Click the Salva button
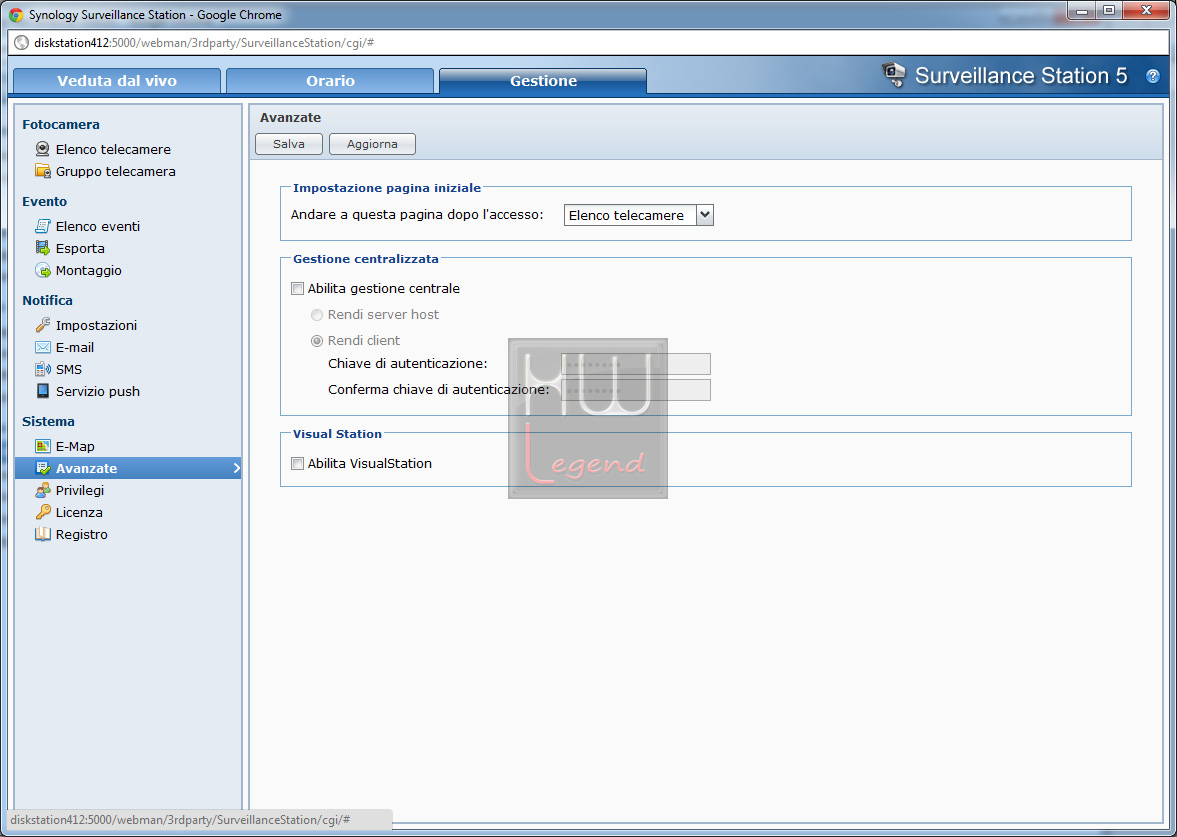1177x837 pixels. pos(289,144)
